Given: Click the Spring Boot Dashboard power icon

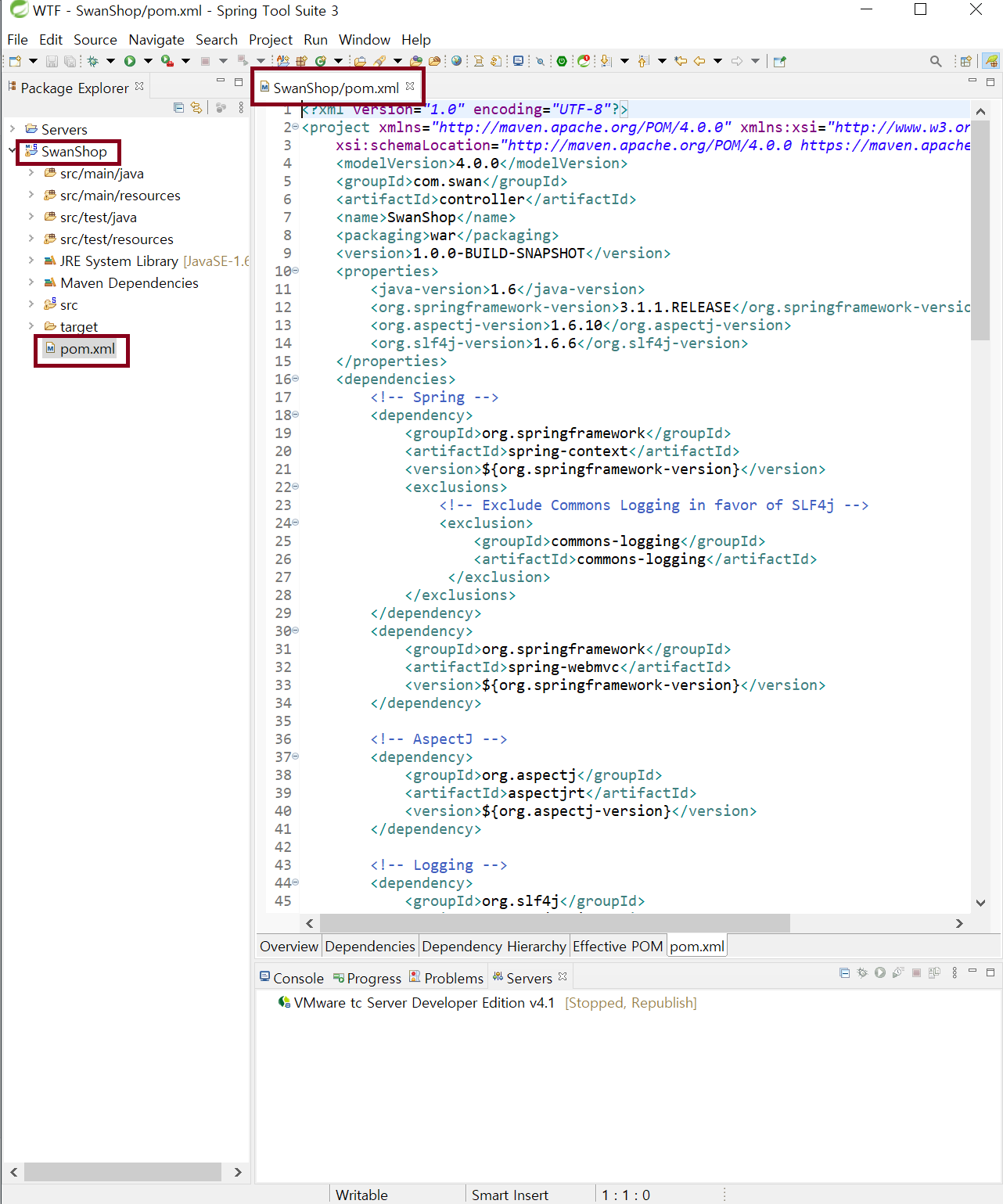Looking at the screenshot, I should point(562,61).
